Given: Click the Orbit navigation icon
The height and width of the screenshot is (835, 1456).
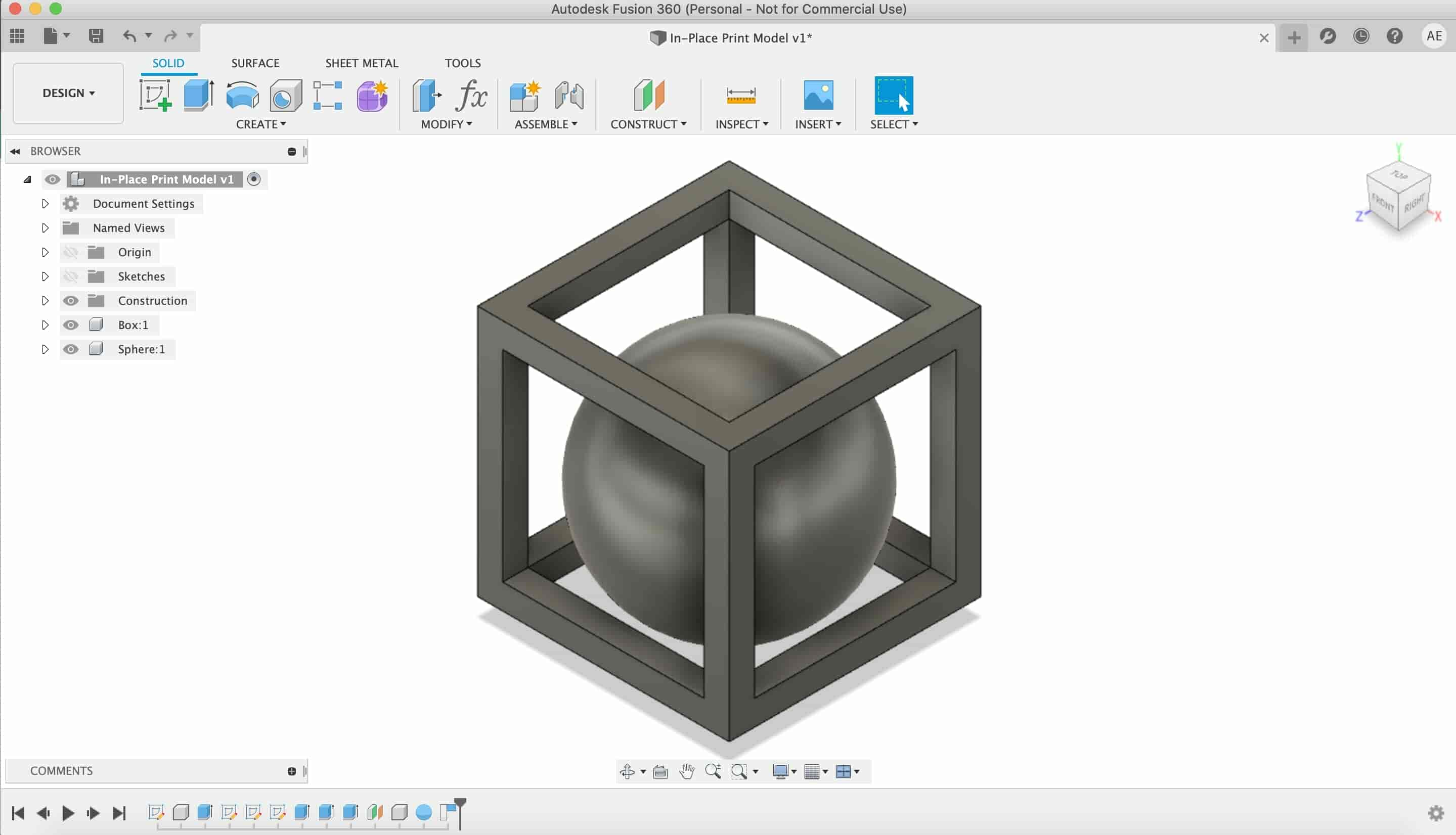Looking at the screenshot, I should 627,771.
